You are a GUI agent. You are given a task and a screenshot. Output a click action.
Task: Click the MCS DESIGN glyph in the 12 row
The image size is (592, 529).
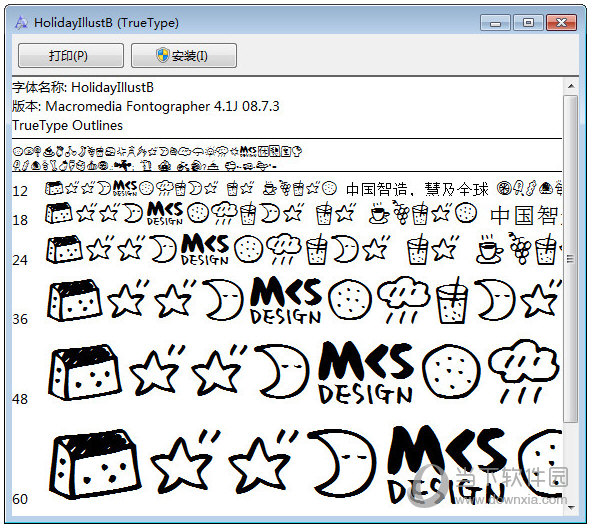coord(125,188)
